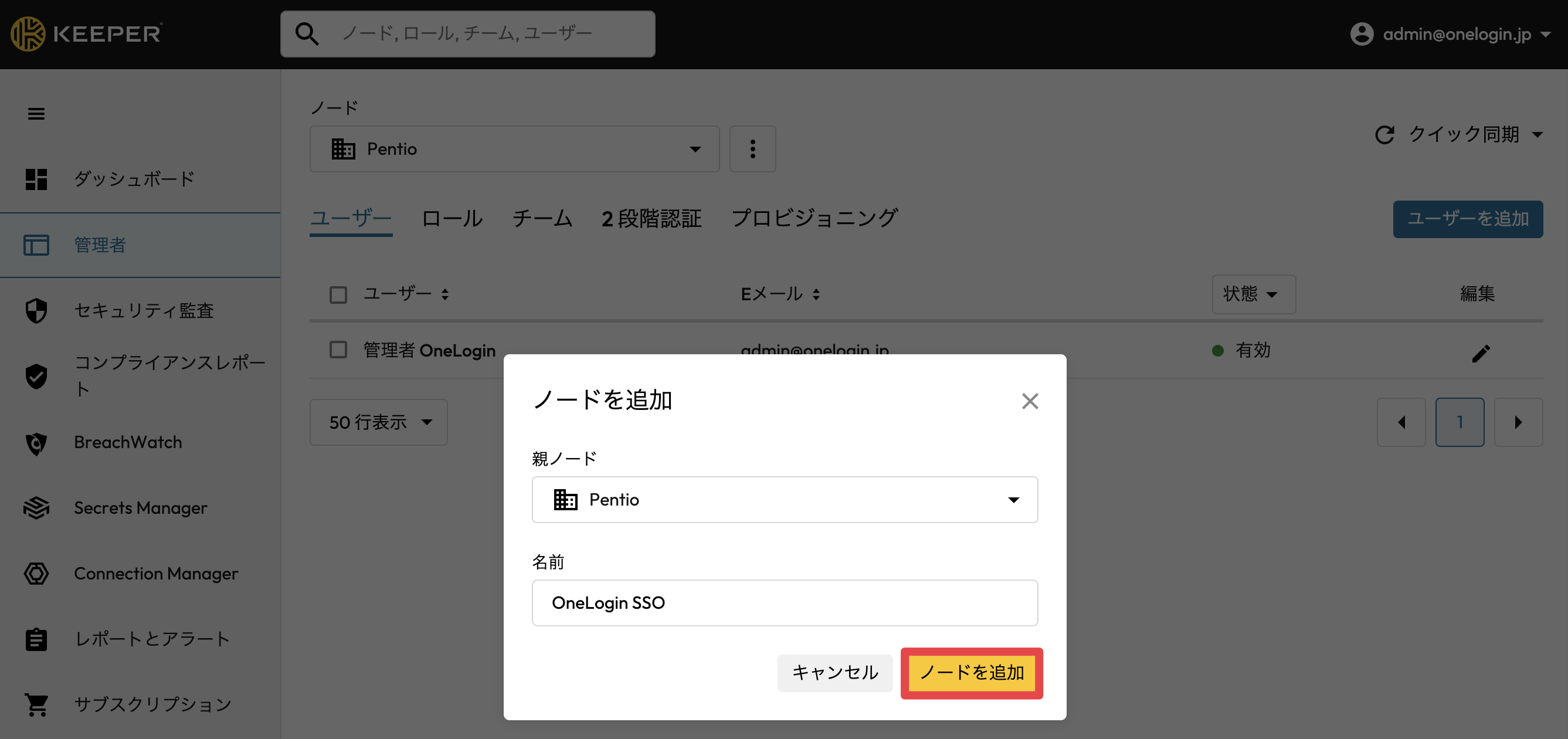Click the three-dot node options button
Screen dimensions: 1568x739
click(x=752, y=149)
